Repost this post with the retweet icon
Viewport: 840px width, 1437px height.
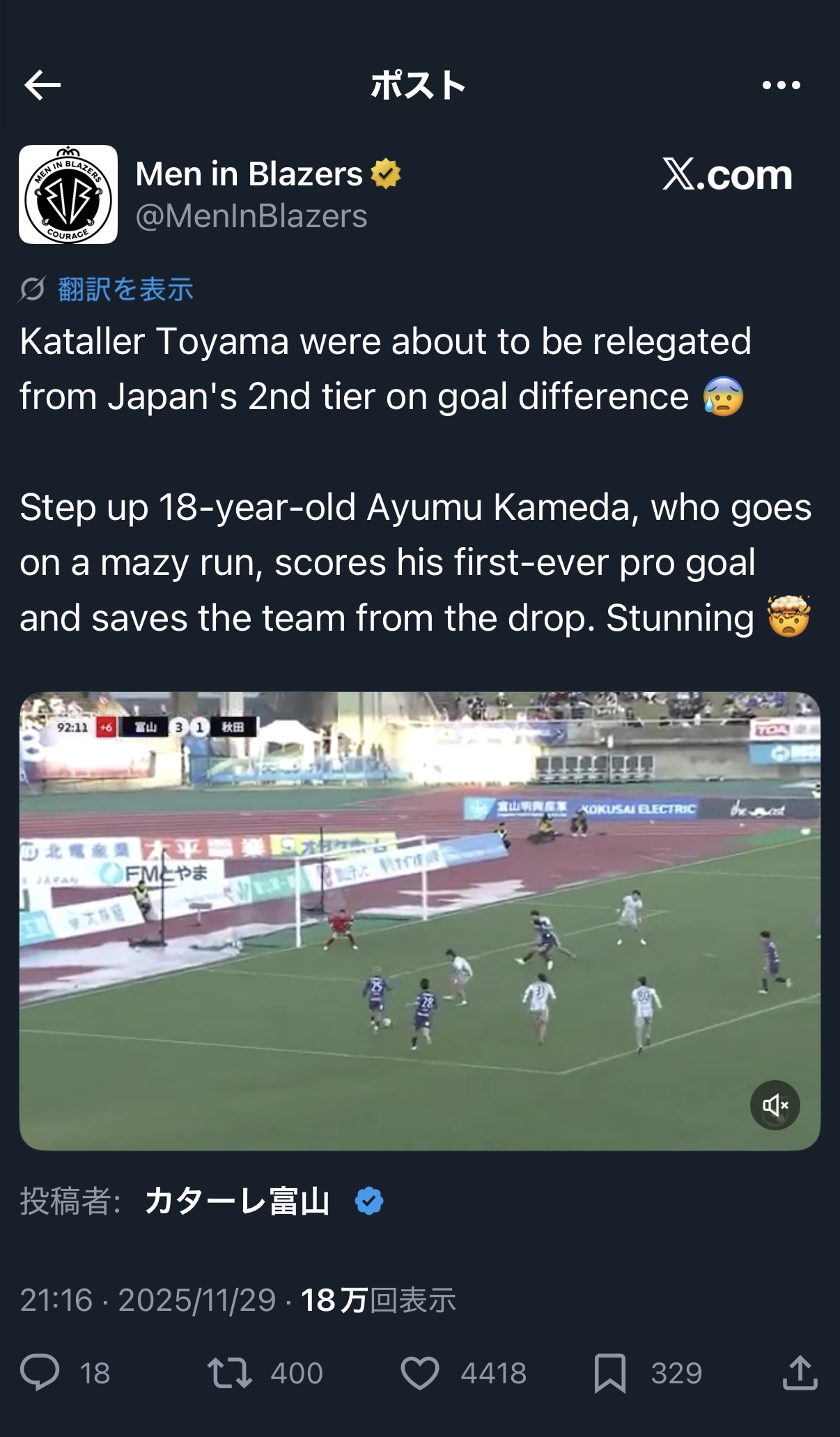[x=229, y=1373]
